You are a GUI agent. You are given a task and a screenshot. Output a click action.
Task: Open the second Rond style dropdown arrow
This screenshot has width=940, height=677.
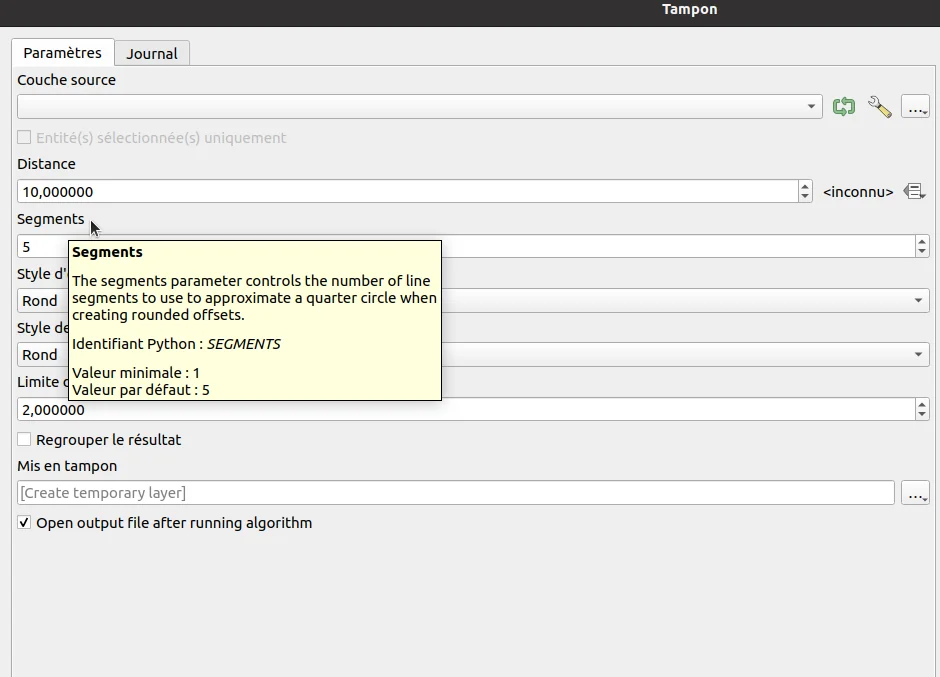coord(919,355)
